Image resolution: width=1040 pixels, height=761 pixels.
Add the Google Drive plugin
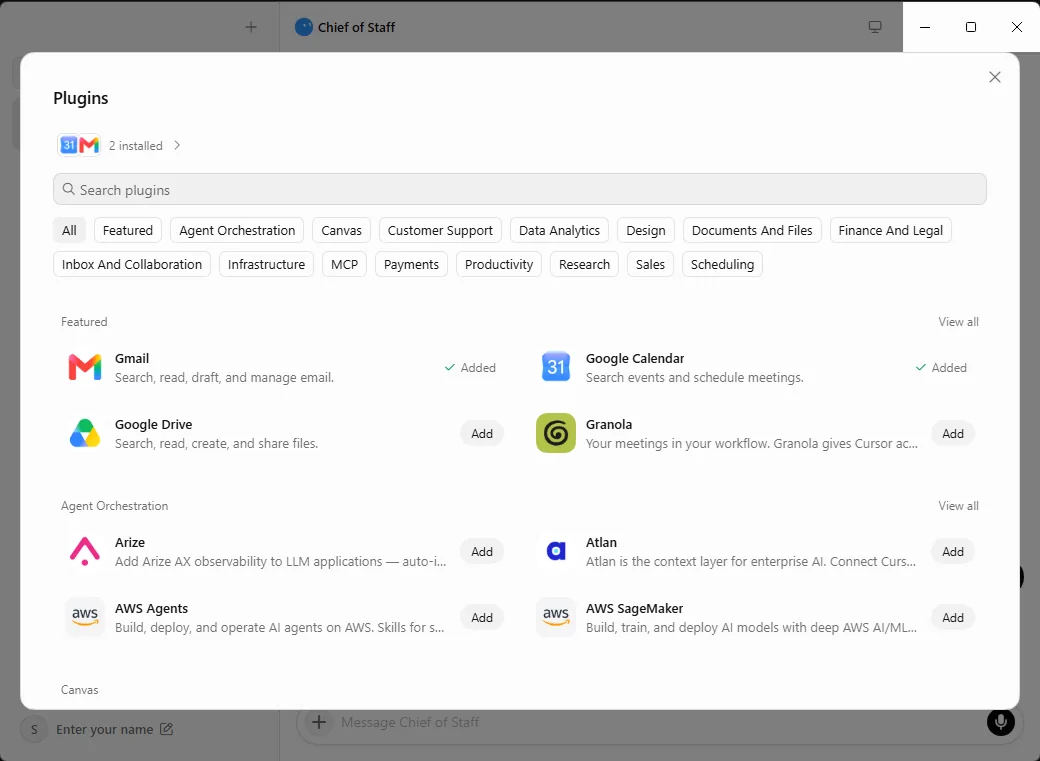[482, 433]
